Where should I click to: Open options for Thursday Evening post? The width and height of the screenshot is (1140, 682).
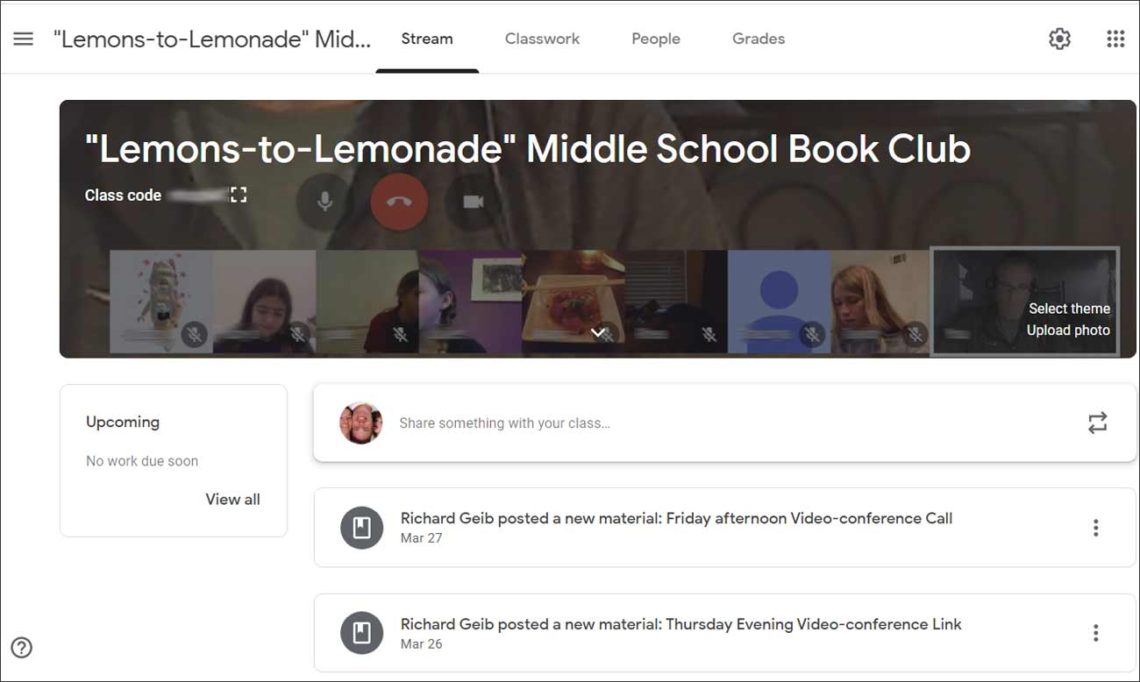point(1095,633)
